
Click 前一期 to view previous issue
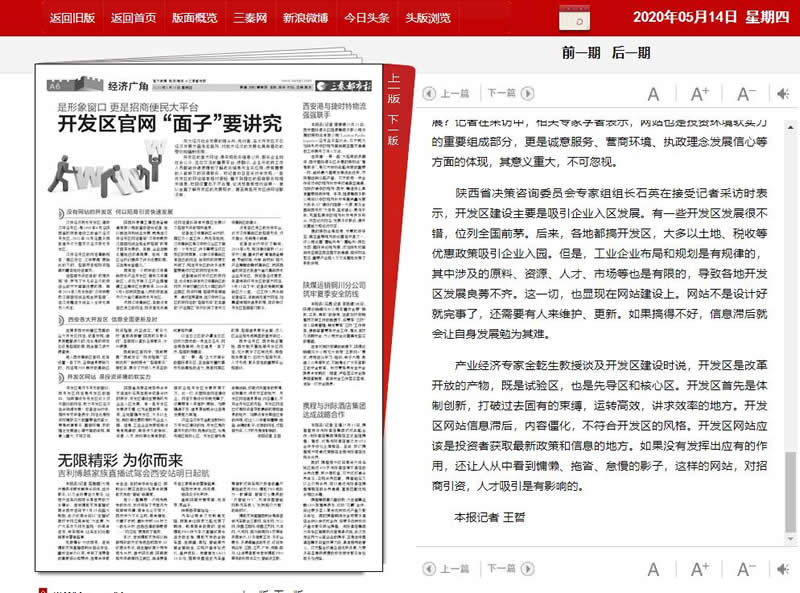pos(582,53)
